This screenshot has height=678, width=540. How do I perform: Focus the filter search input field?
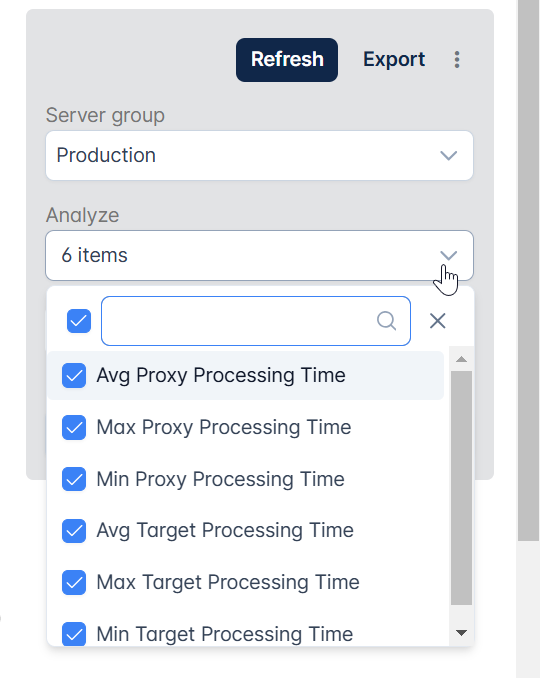(x=256, y=321)
